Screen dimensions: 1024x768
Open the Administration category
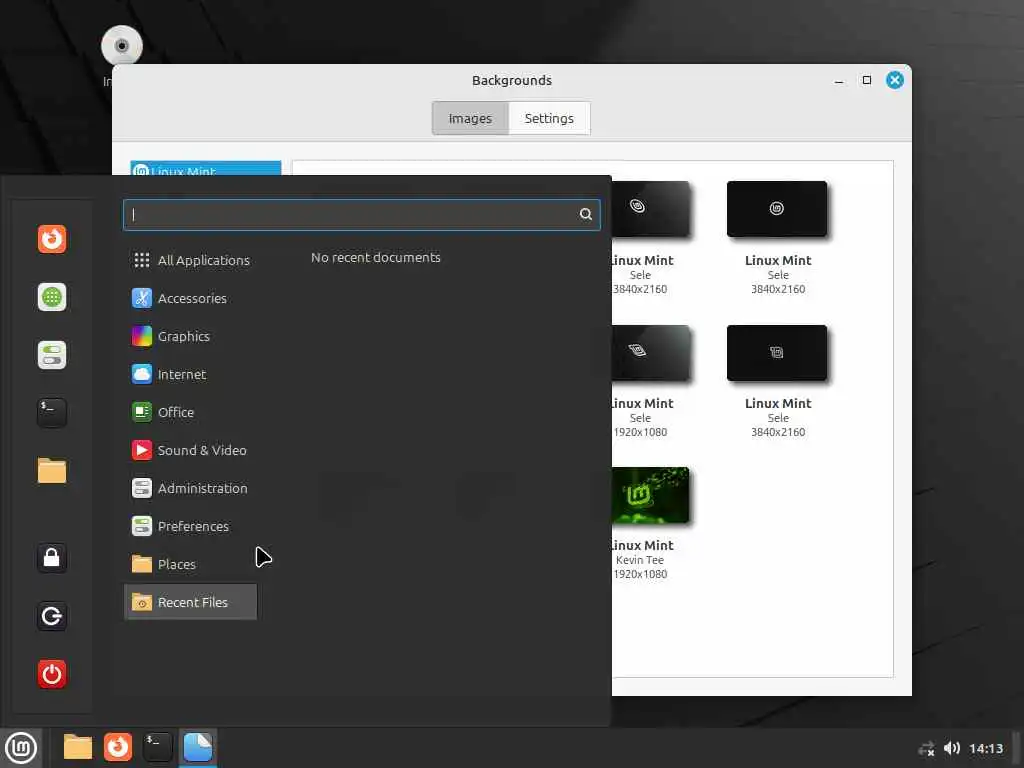pos(191,488)
